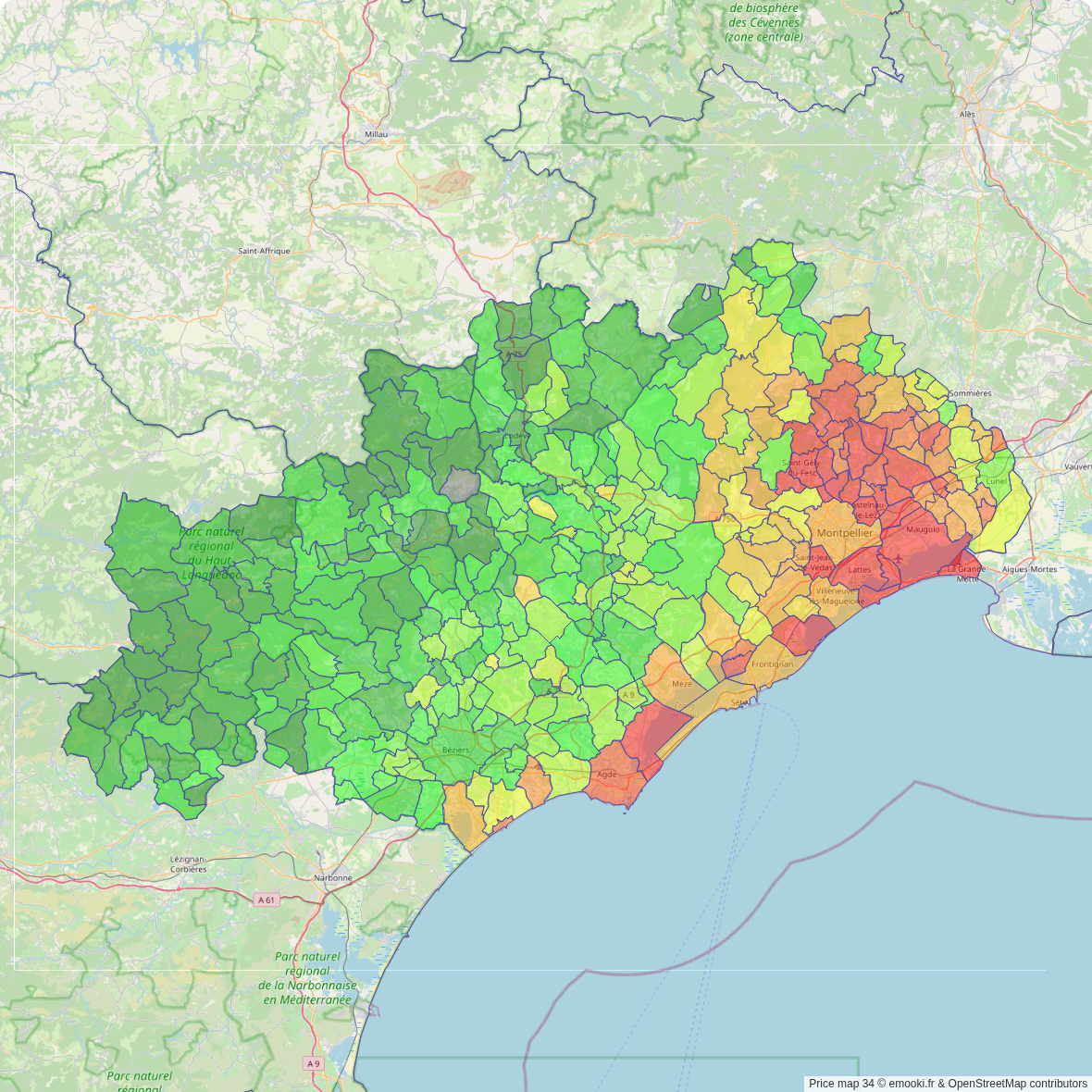
Task: Click the A 750 road shield west of Montpellier
Action: click(726, 519)
